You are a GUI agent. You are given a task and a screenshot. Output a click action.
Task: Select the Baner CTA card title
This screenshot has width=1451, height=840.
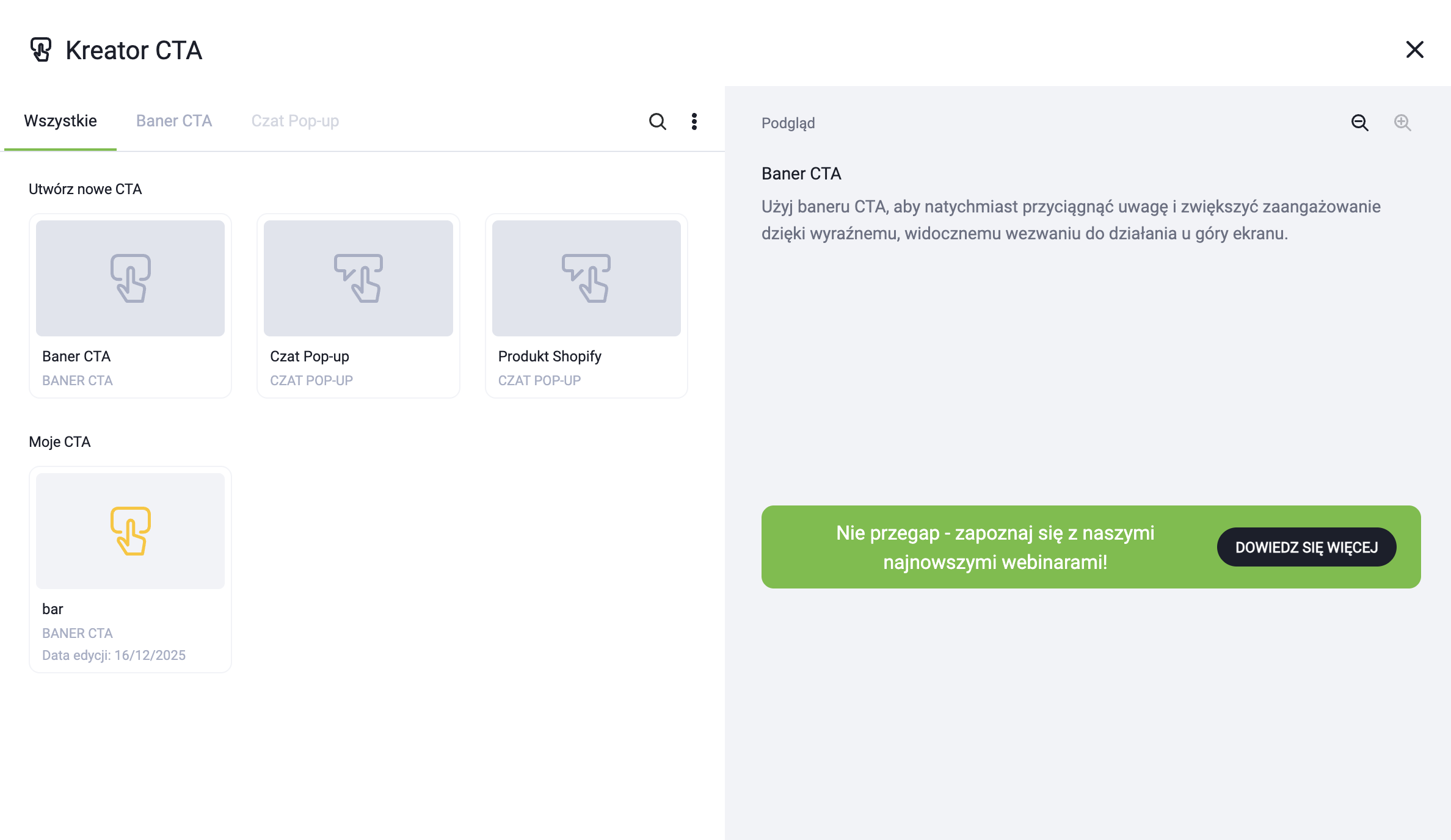click(x=76, y=357)
